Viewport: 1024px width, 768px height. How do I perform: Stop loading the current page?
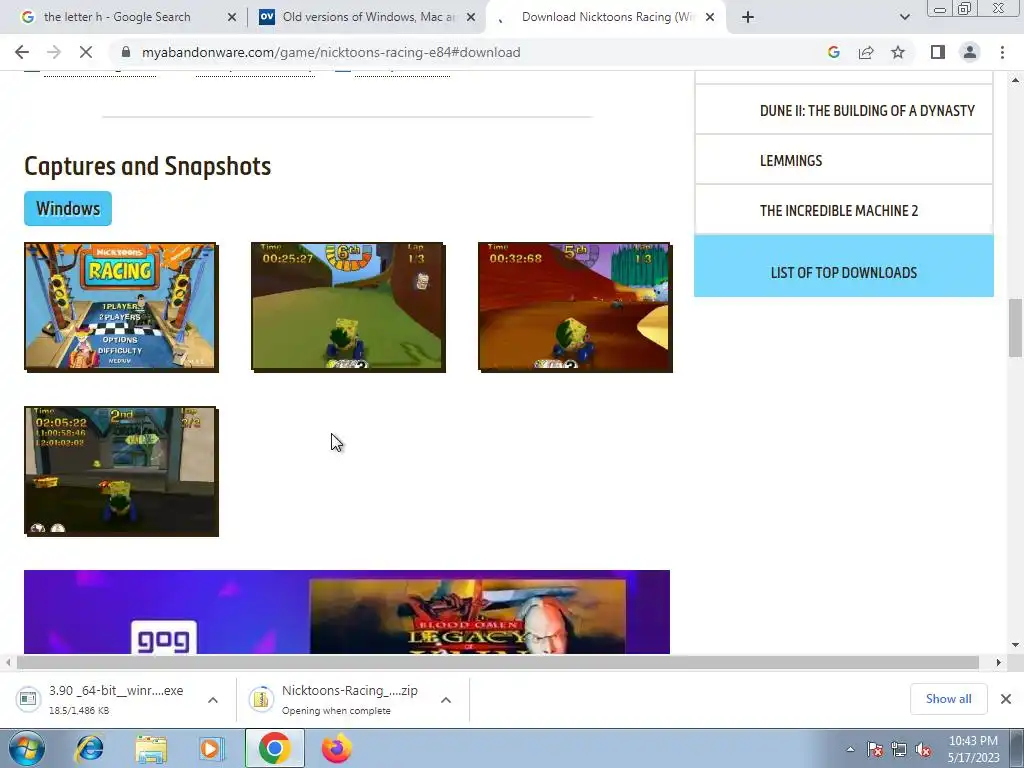86,52
